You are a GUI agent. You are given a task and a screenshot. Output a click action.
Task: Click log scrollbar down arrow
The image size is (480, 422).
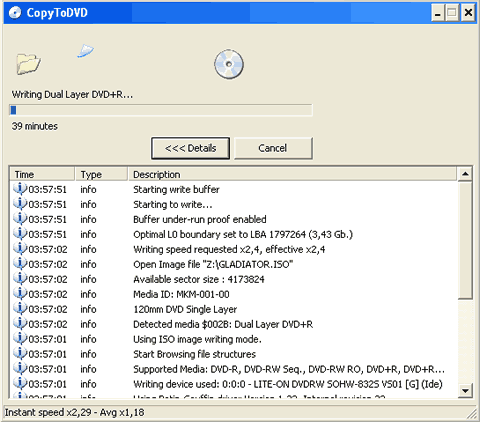click(x=465, y=390)
